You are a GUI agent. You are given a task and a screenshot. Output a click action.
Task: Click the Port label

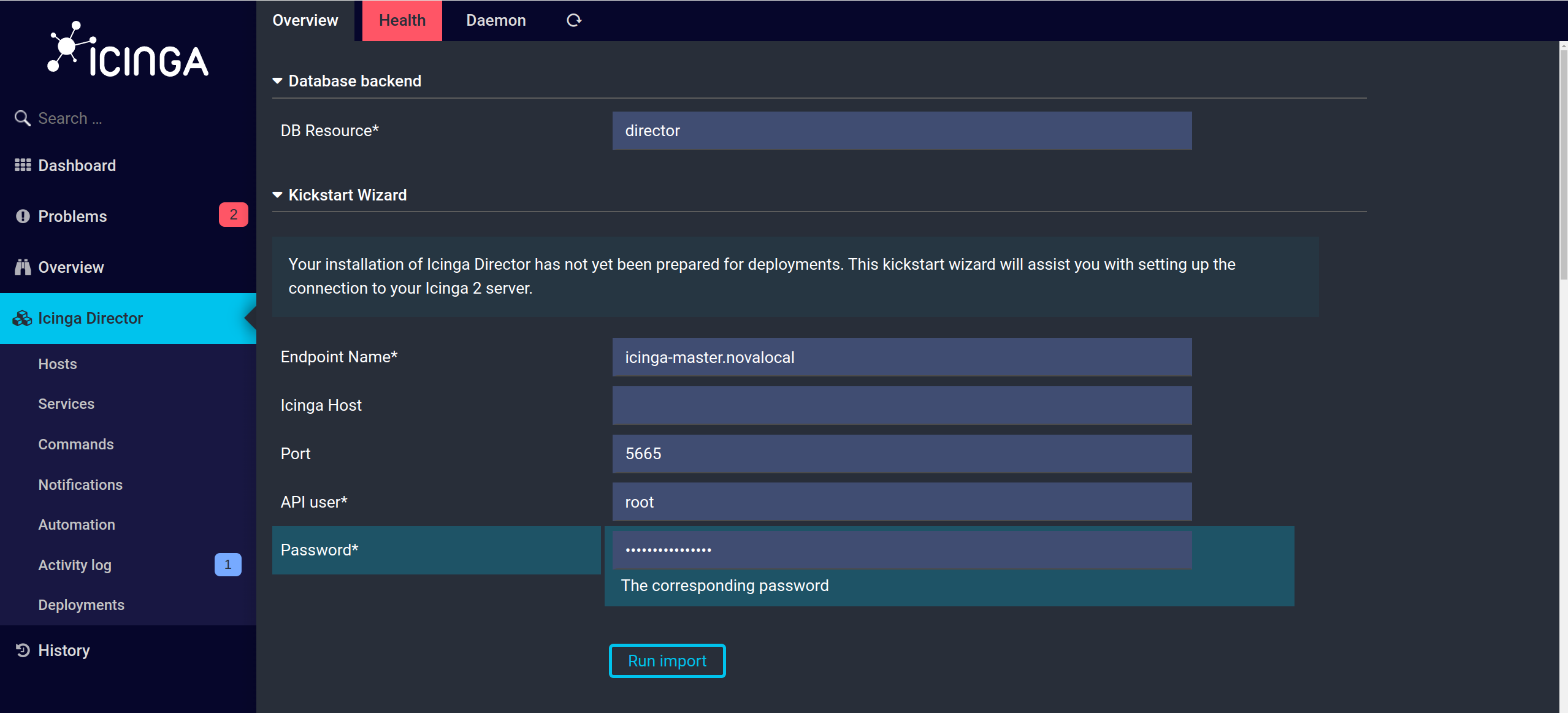pyautogui.click(x=296, y=454)
